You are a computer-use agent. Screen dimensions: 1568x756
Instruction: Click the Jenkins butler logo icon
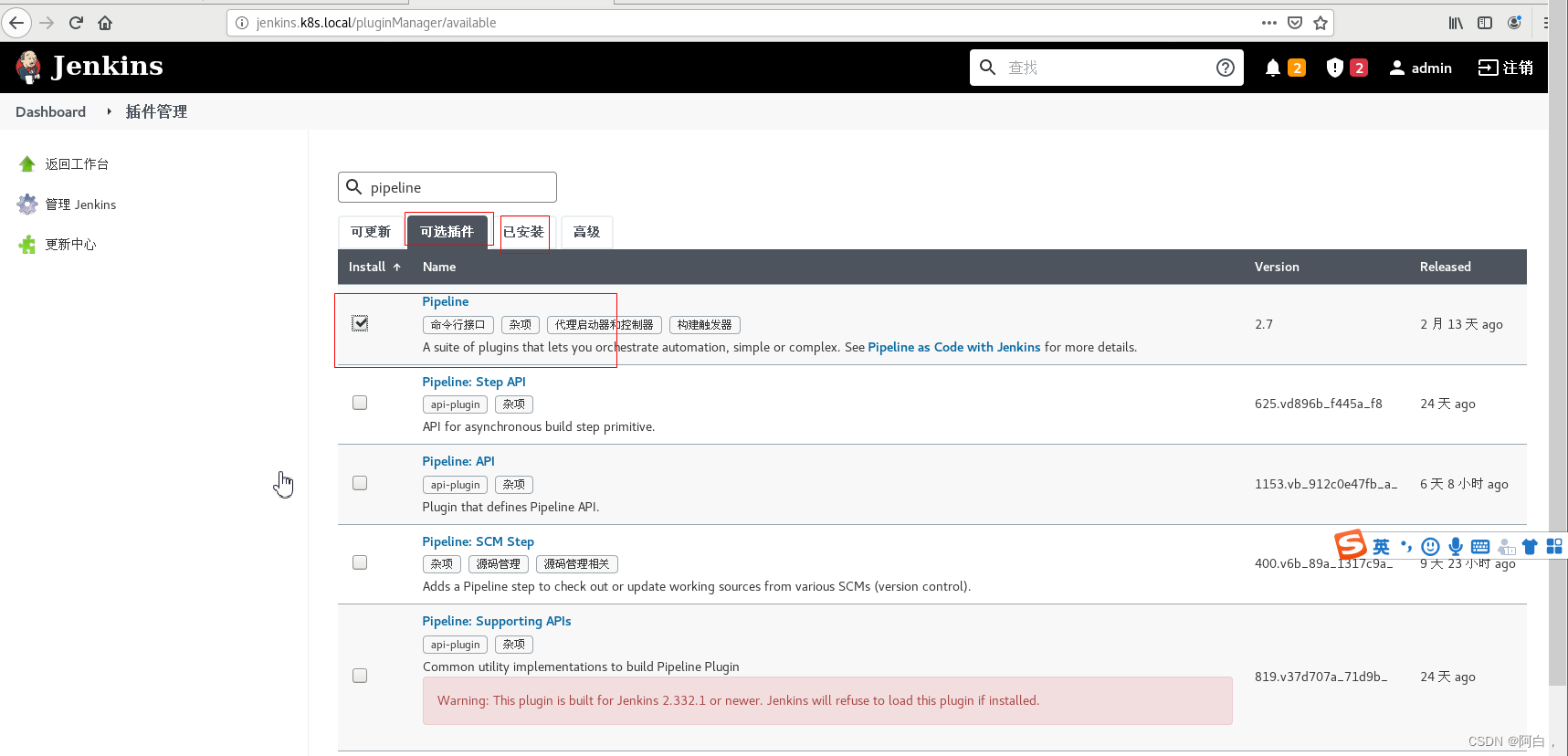point(28,67)
